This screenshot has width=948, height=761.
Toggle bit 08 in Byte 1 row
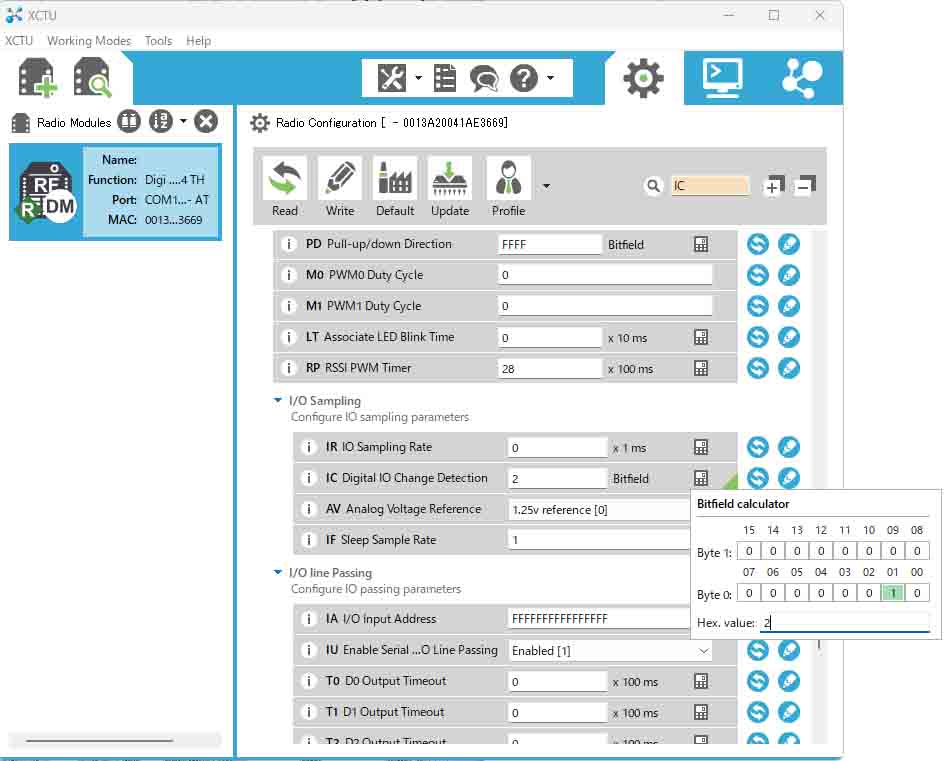[917, 551]
